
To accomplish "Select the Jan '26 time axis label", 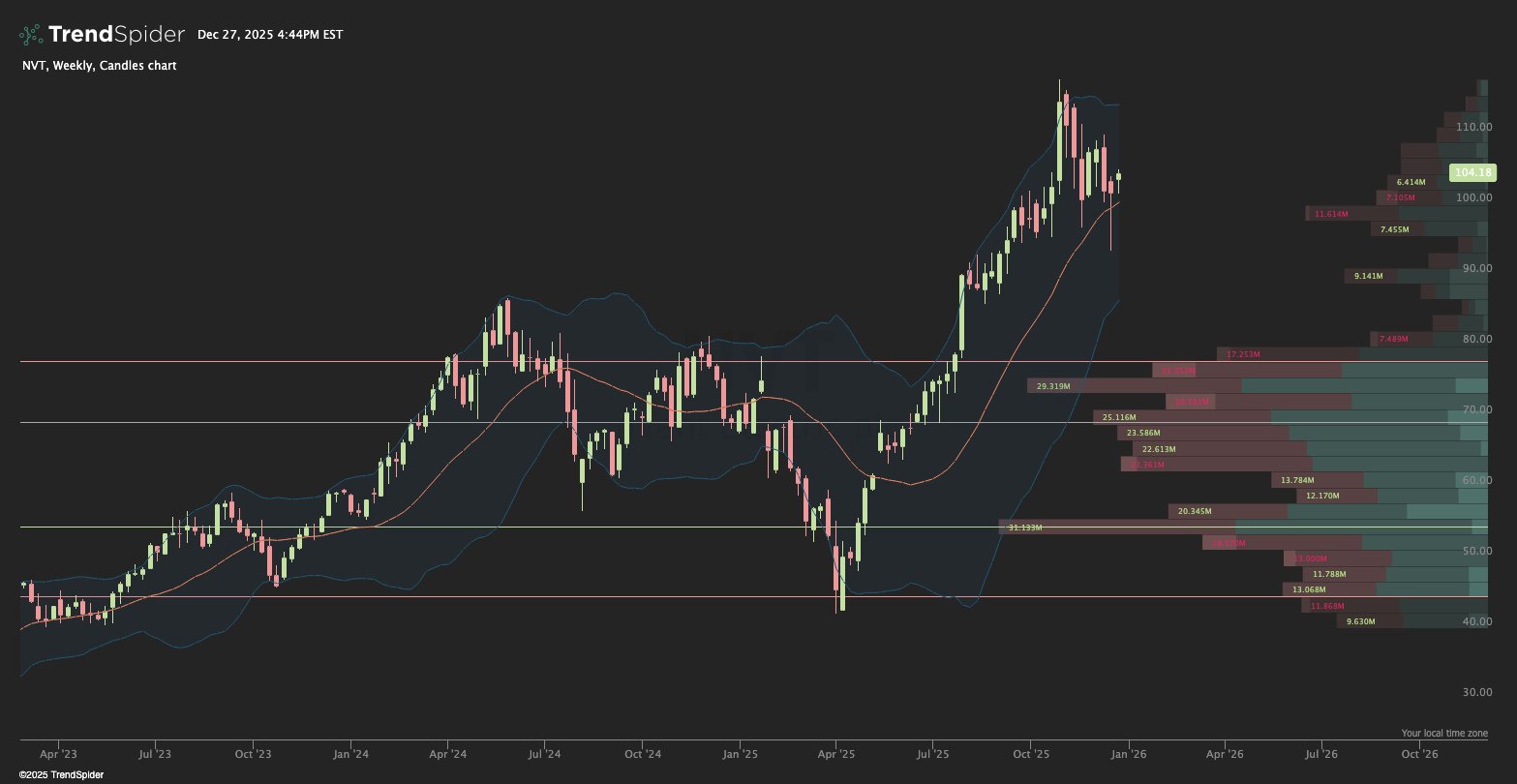I will coord(1129,754).
